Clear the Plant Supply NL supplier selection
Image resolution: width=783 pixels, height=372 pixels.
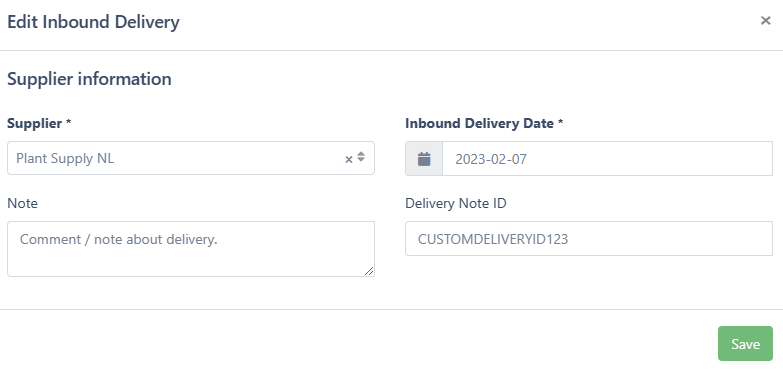coord(349,159)
